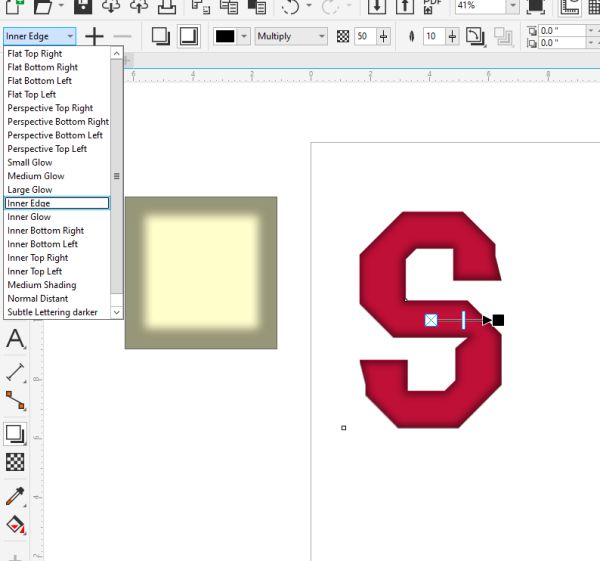The image size is (600, 561).
Task: Publish to PDF icon
Action: 433,7
